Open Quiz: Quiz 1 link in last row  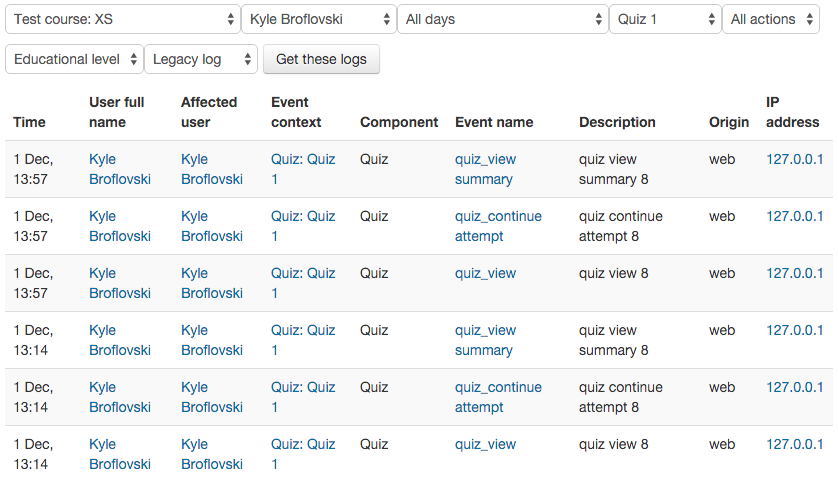(303, 455)
